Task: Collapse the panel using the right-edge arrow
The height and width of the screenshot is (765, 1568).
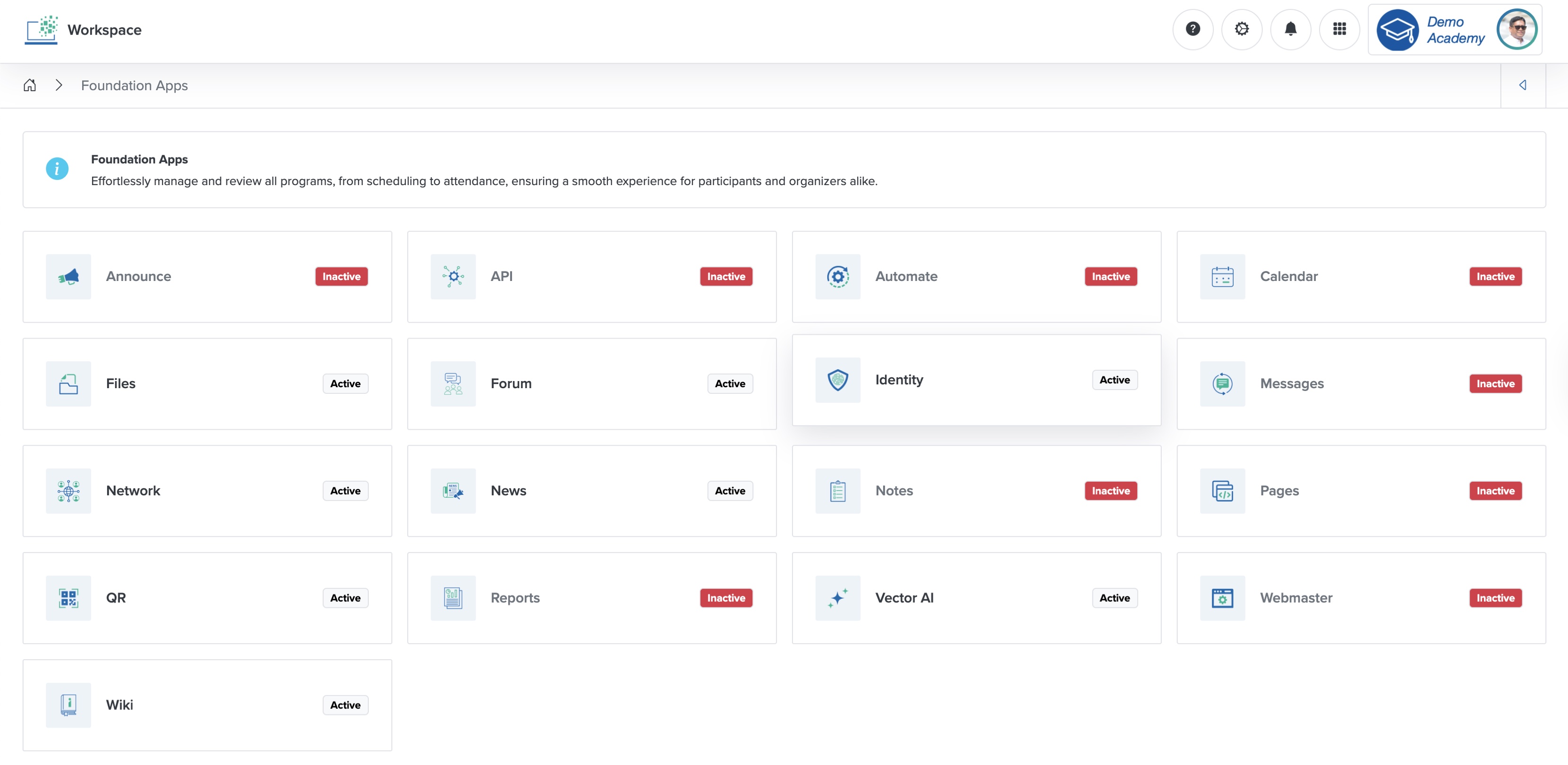Action: click(x=1523, y=85)
